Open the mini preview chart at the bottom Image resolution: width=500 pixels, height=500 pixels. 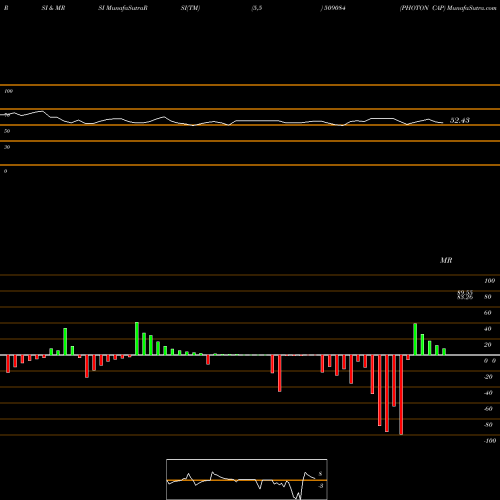(247, 479)
